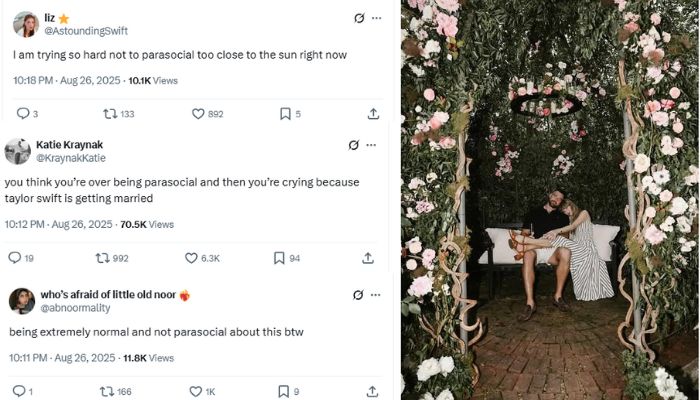
Task: Click the Grok icon on noor's tweet
Action: (x=358, y=295)
